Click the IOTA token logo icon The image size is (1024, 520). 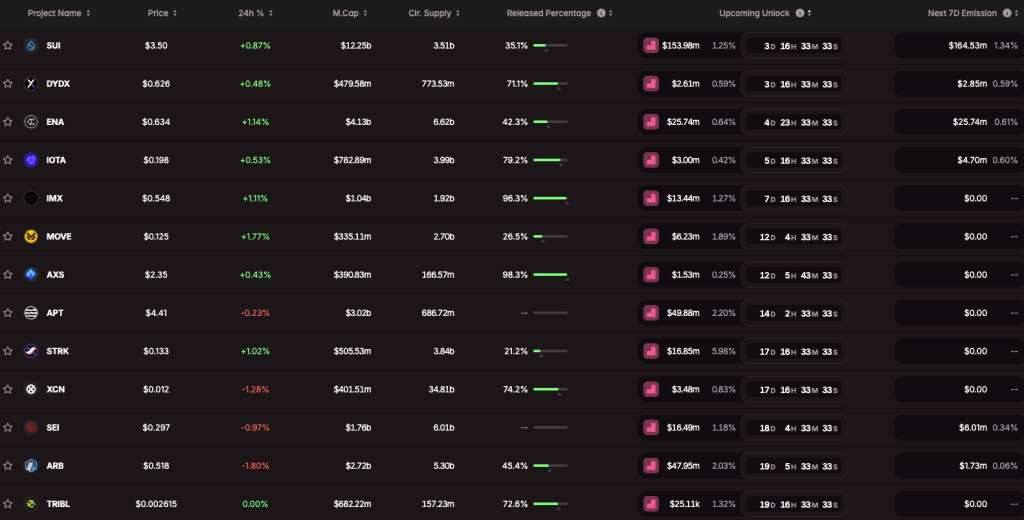point(31,160)
